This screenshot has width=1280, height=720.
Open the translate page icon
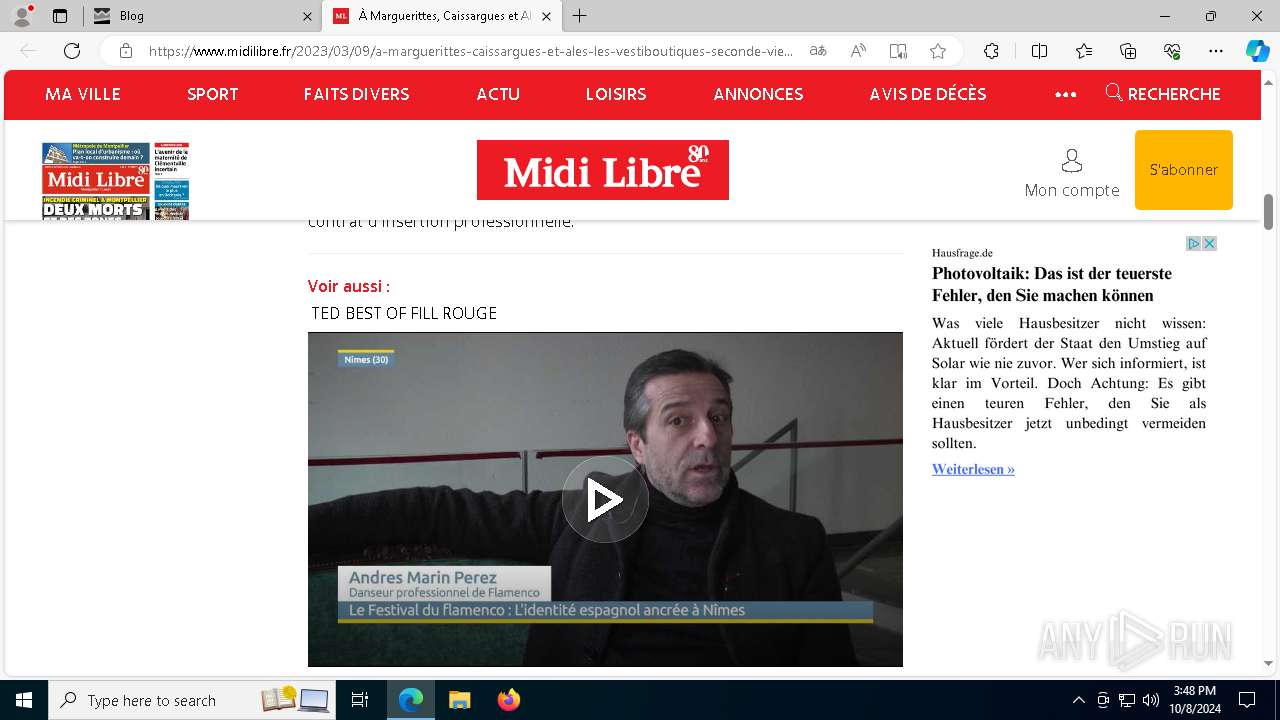point(818,51)
